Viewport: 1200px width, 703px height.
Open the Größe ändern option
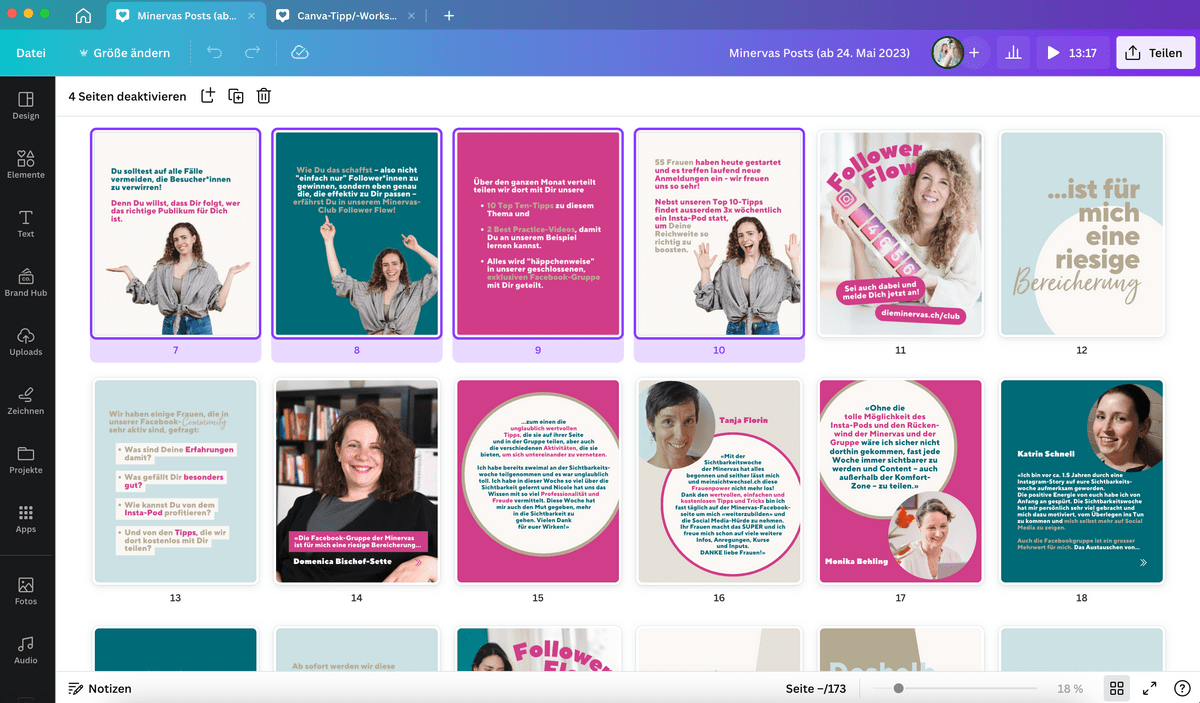point(124,53)
